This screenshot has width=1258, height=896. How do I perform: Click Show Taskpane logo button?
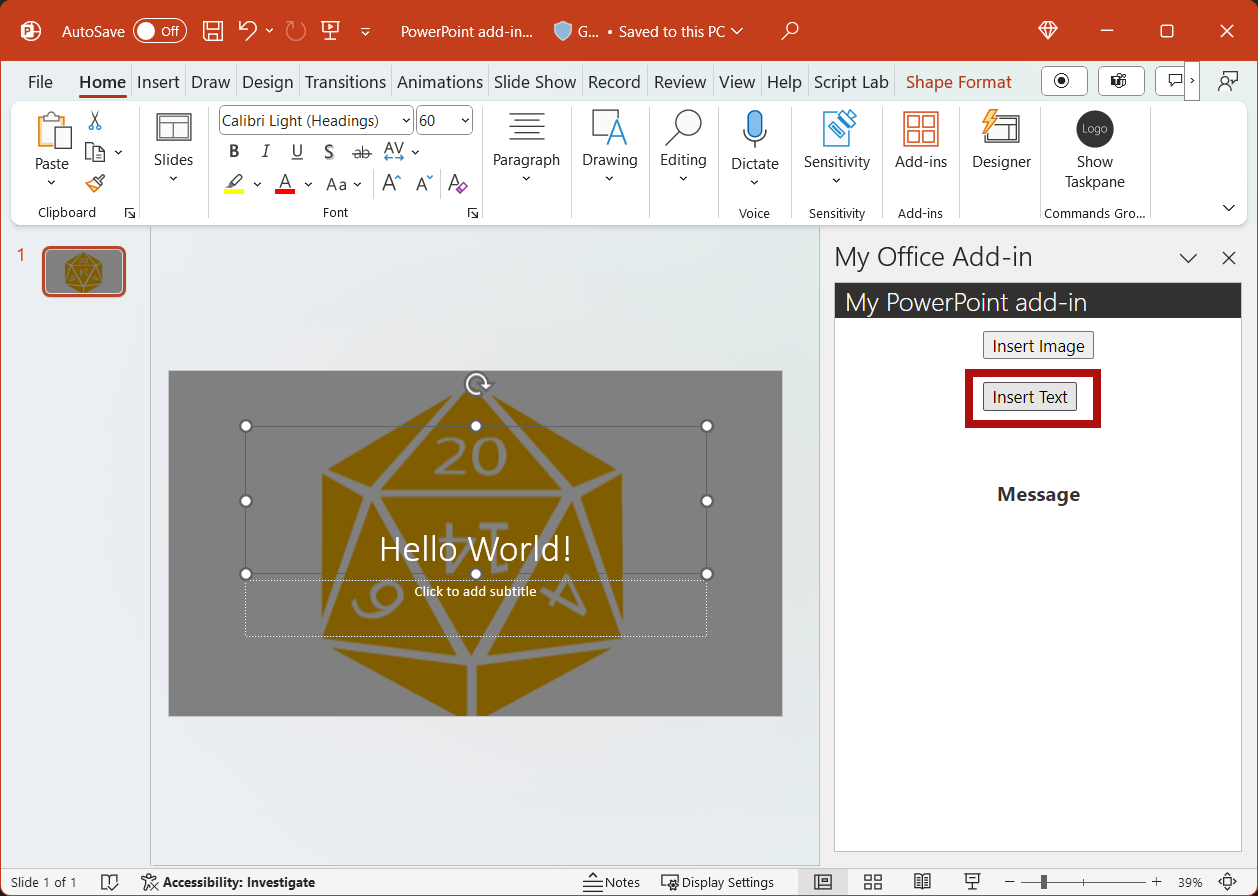coord(1095,150)
